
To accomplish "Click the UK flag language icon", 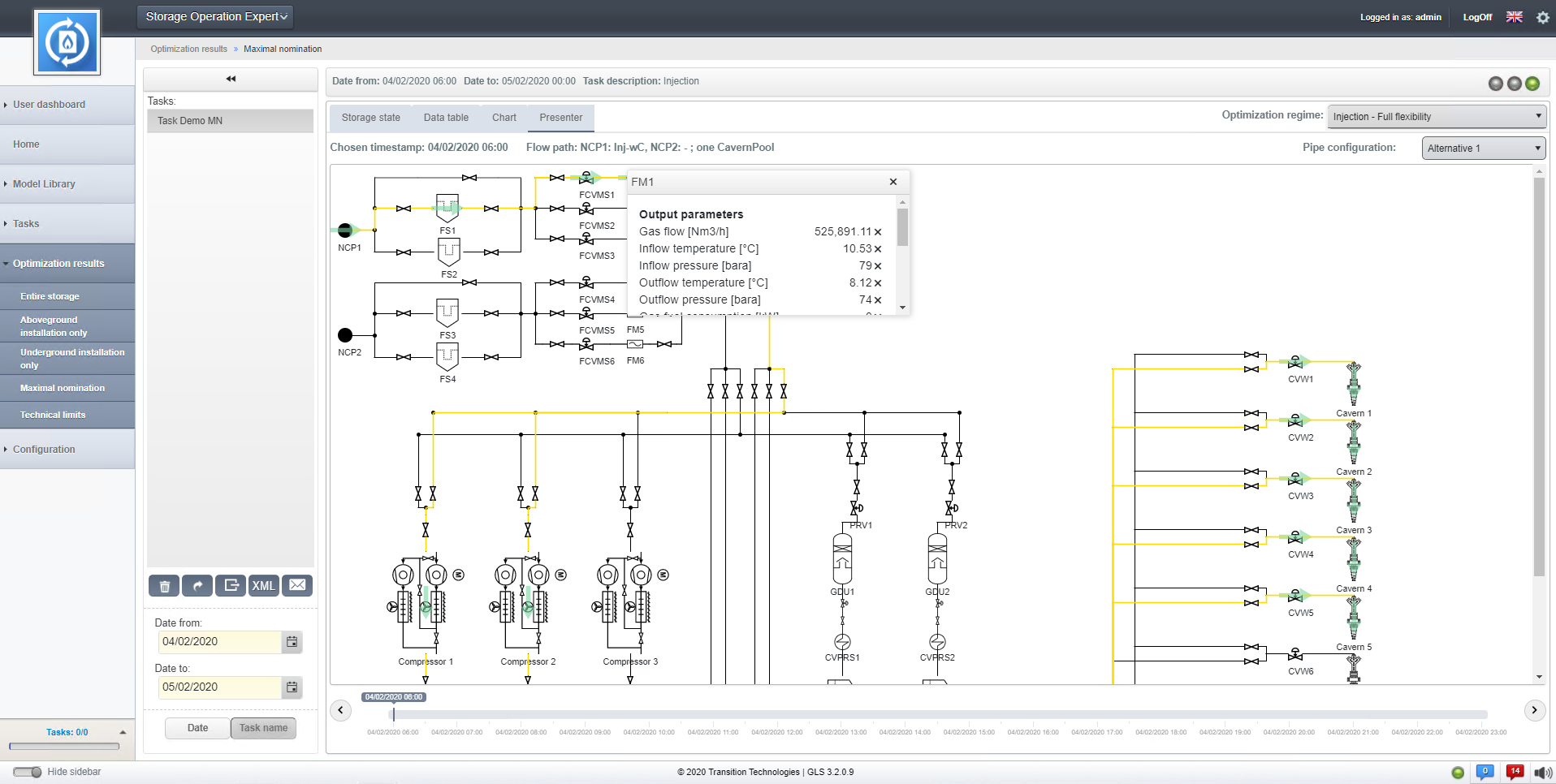I will 1514,17.
